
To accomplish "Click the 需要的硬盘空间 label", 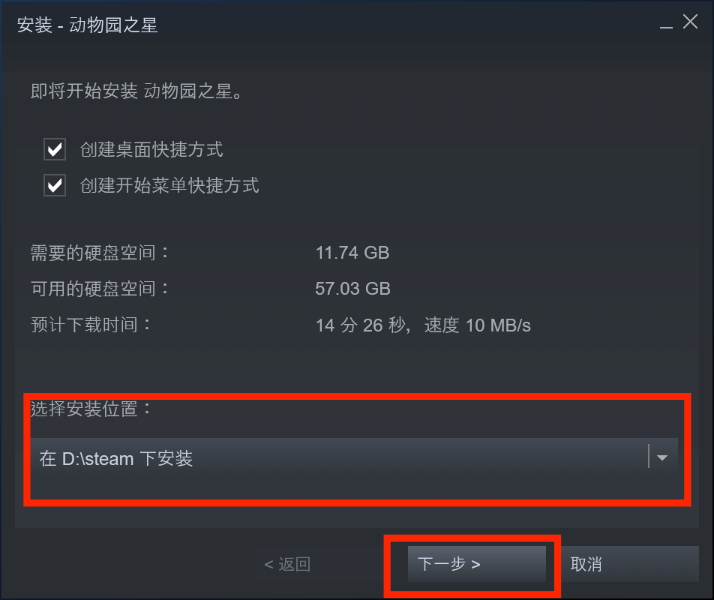I will tap(99, 253).
